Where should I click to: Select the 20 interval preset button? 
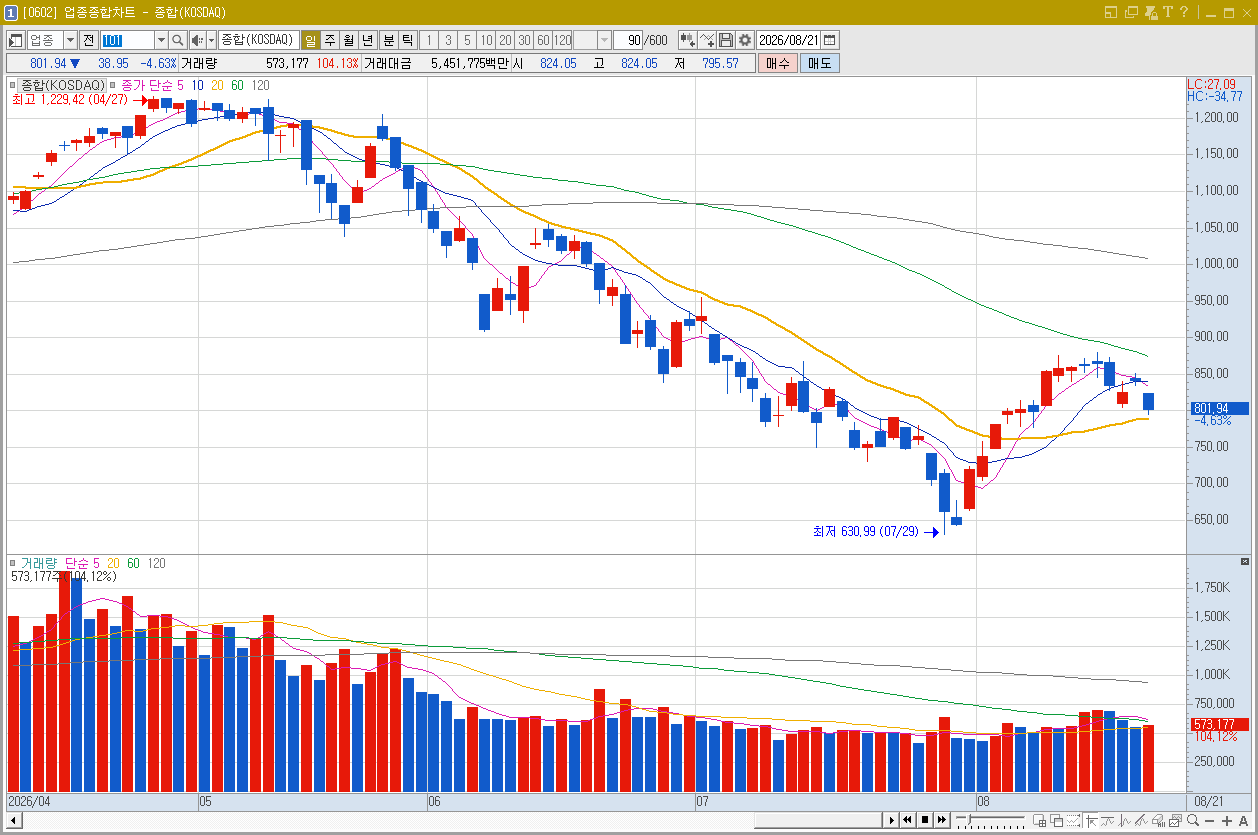pyautogui.click(x=505, y=40)
